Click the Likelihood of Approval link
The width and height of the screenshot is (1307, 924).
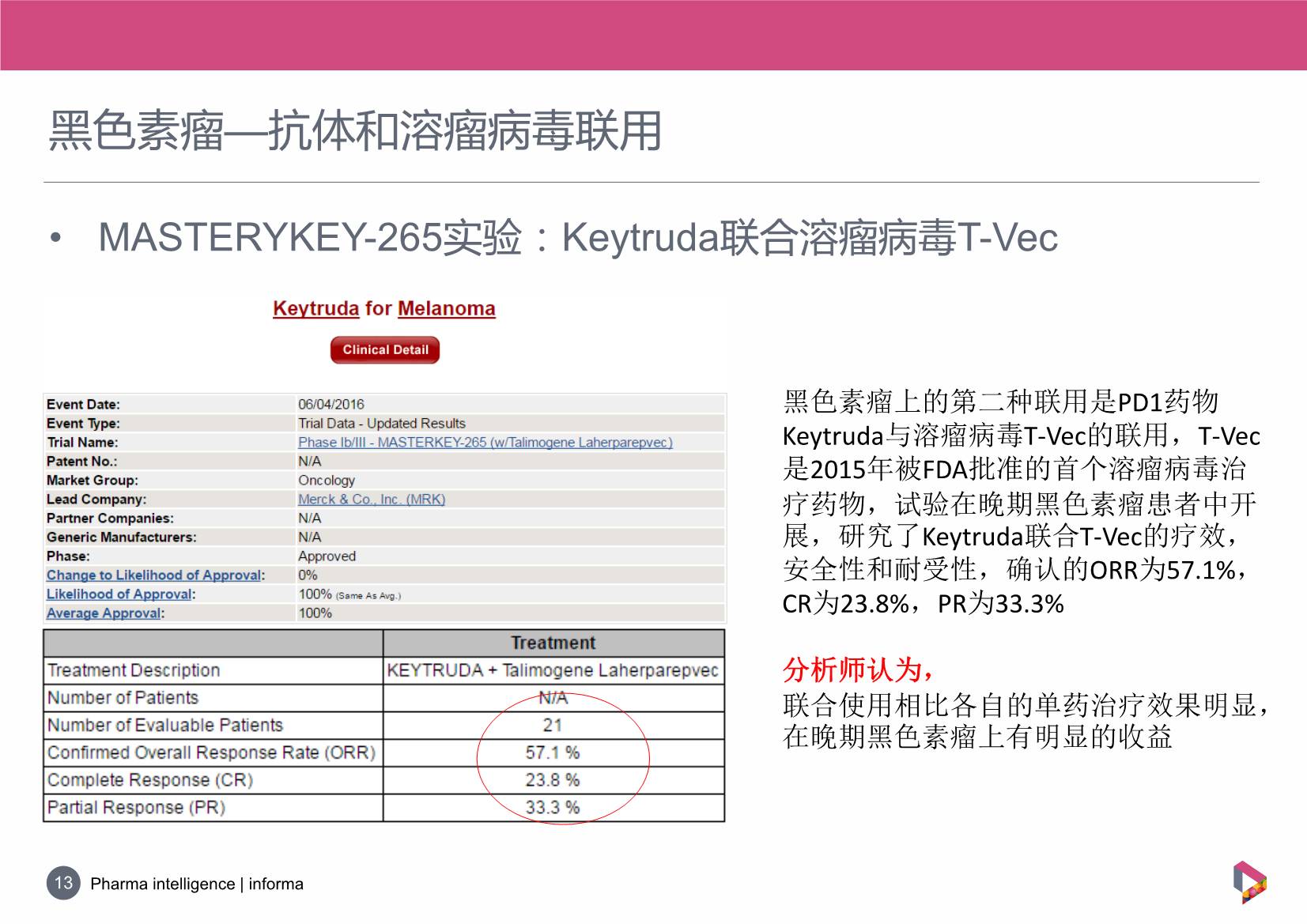[x=119, y=594]
